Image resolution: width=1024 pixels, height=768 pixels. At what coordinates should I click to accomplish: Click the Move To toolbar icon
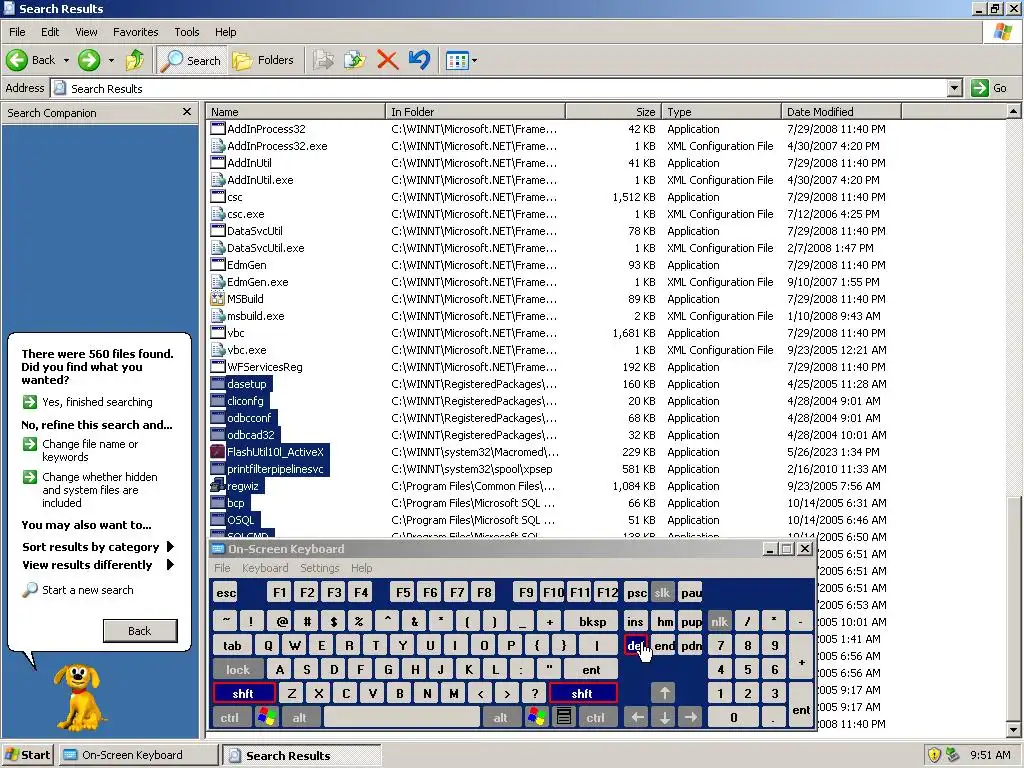[x=323, y=61]
